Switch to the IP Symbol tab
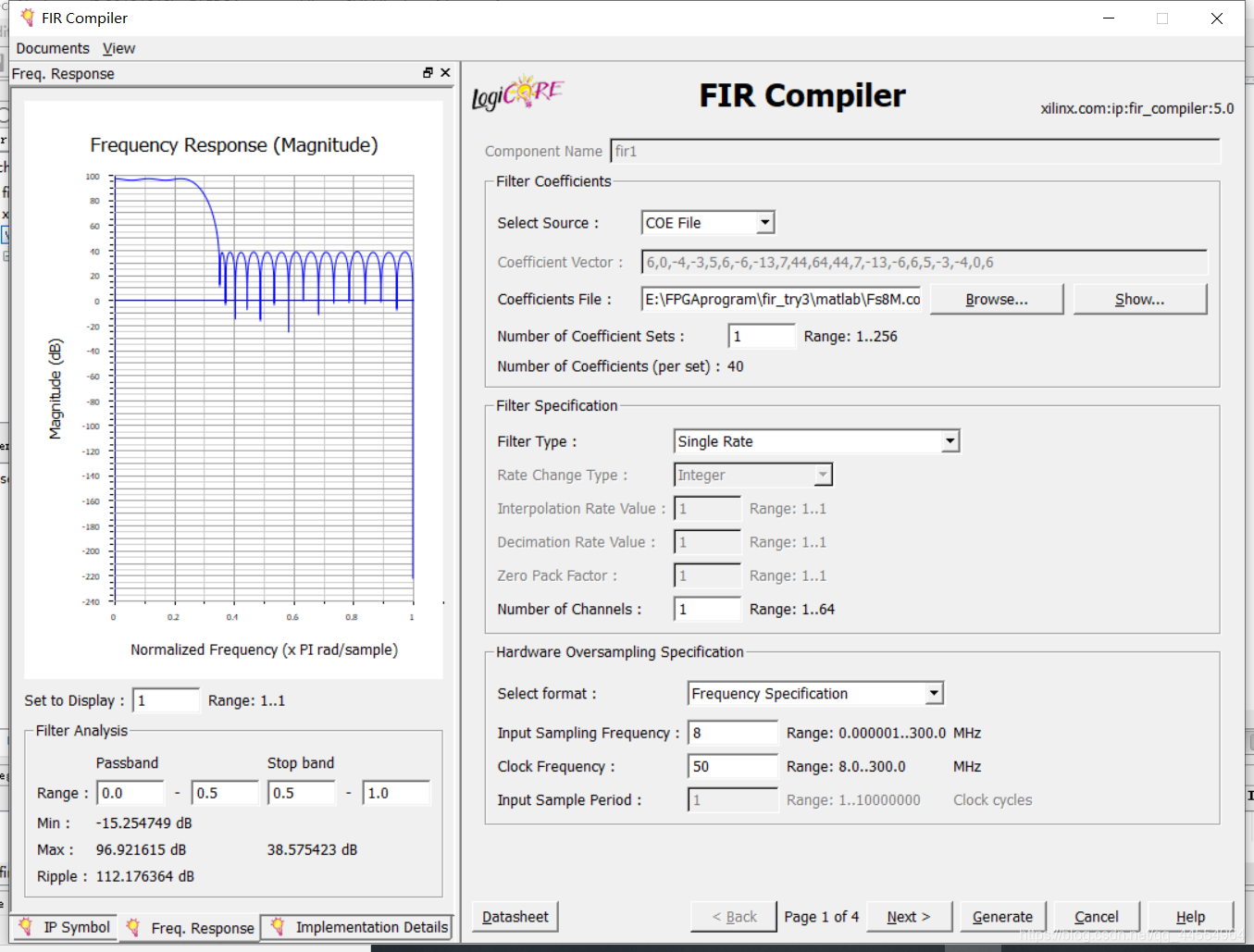 pos(64,927)
